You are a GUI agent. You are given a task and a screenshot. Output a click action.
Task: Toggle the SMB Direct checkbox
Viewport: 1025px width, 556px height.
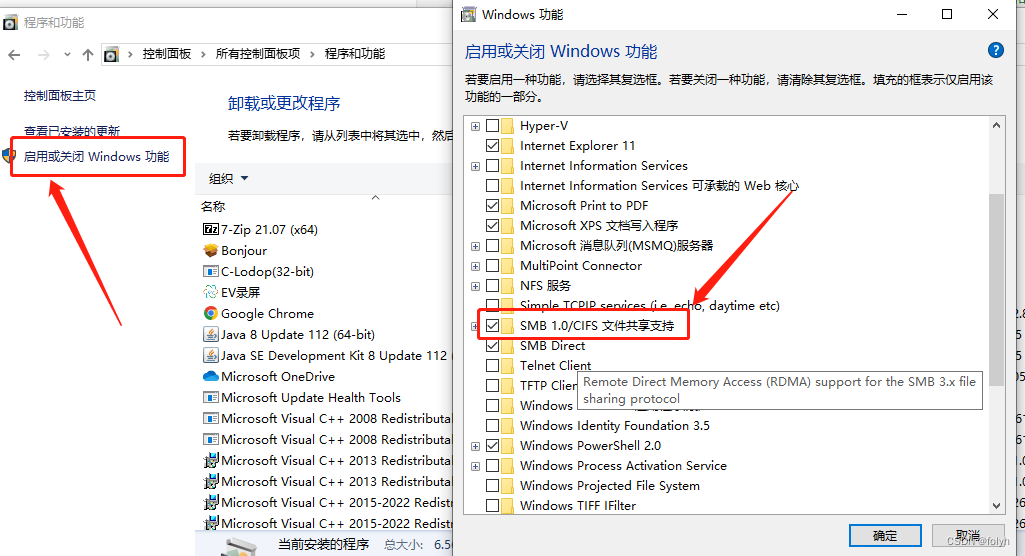(493, 346)
